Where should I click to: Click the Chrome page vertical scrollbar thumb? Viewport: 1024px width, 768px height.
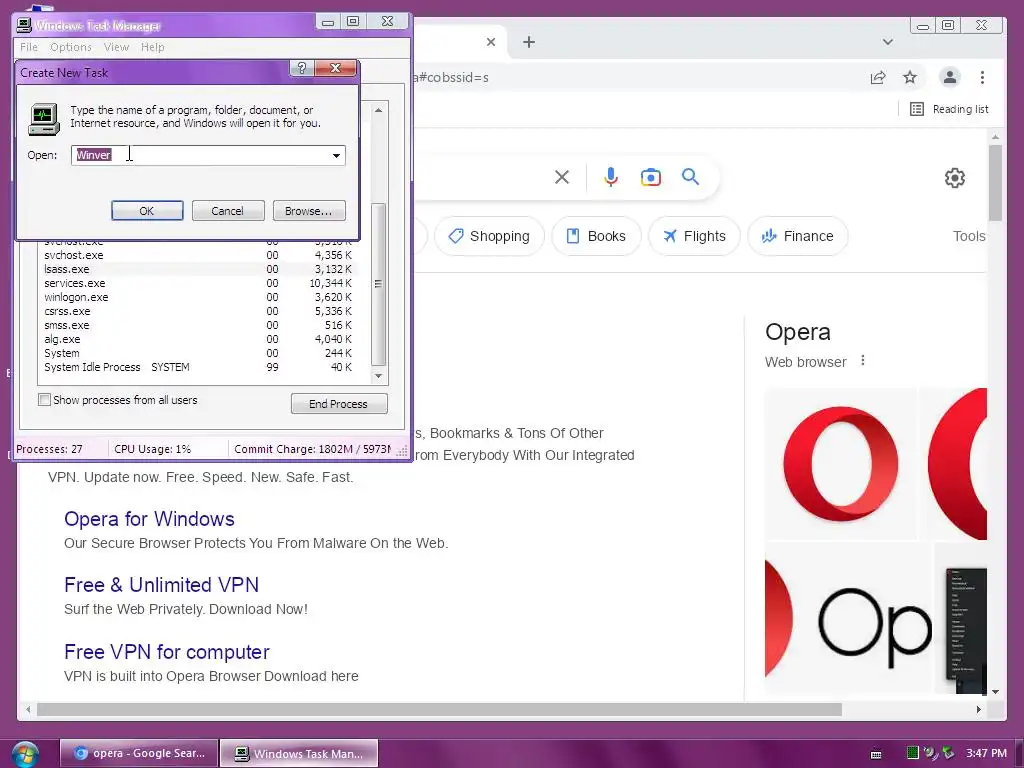995,183
